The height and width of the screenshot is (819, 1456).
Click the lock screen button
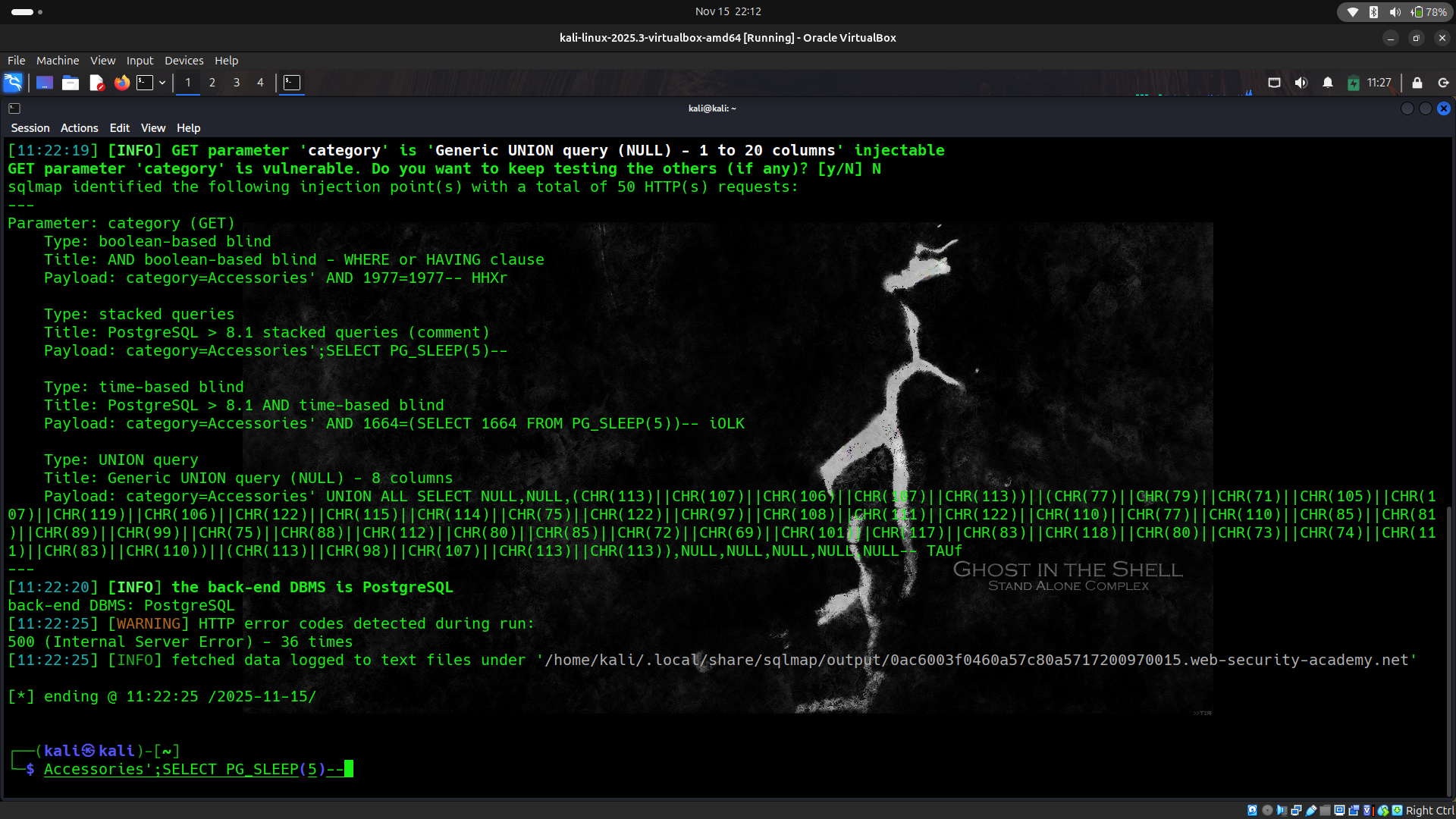(1417, 83)
